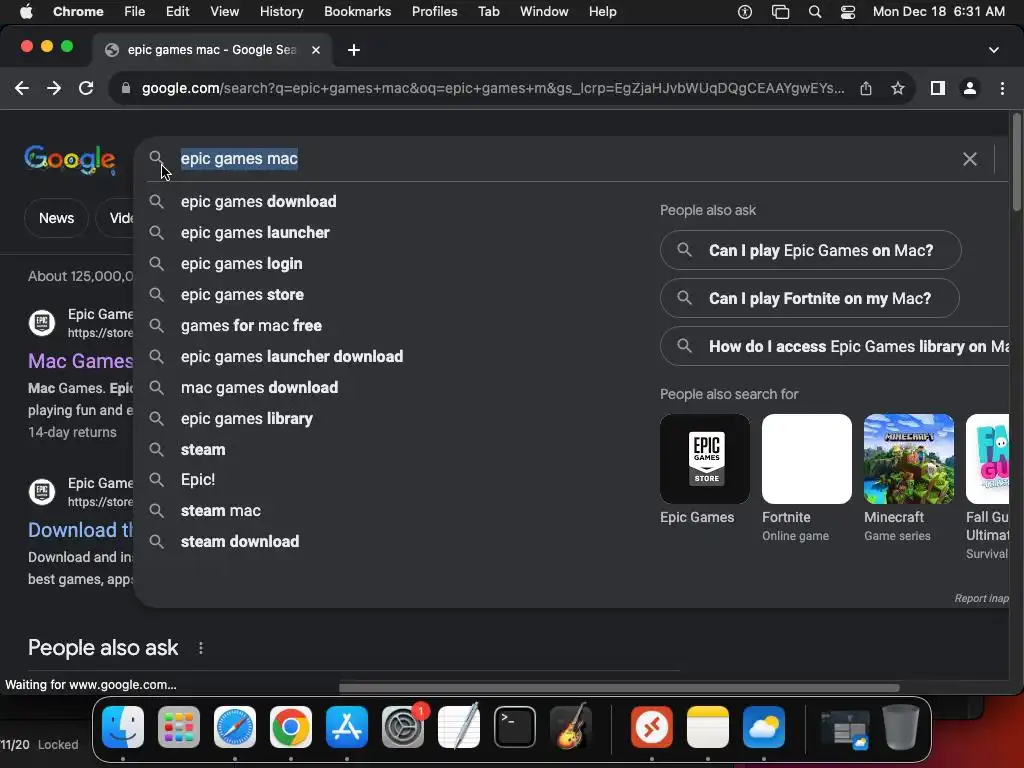Open the Download result link
1024x768 pixels.
[80, 530]
